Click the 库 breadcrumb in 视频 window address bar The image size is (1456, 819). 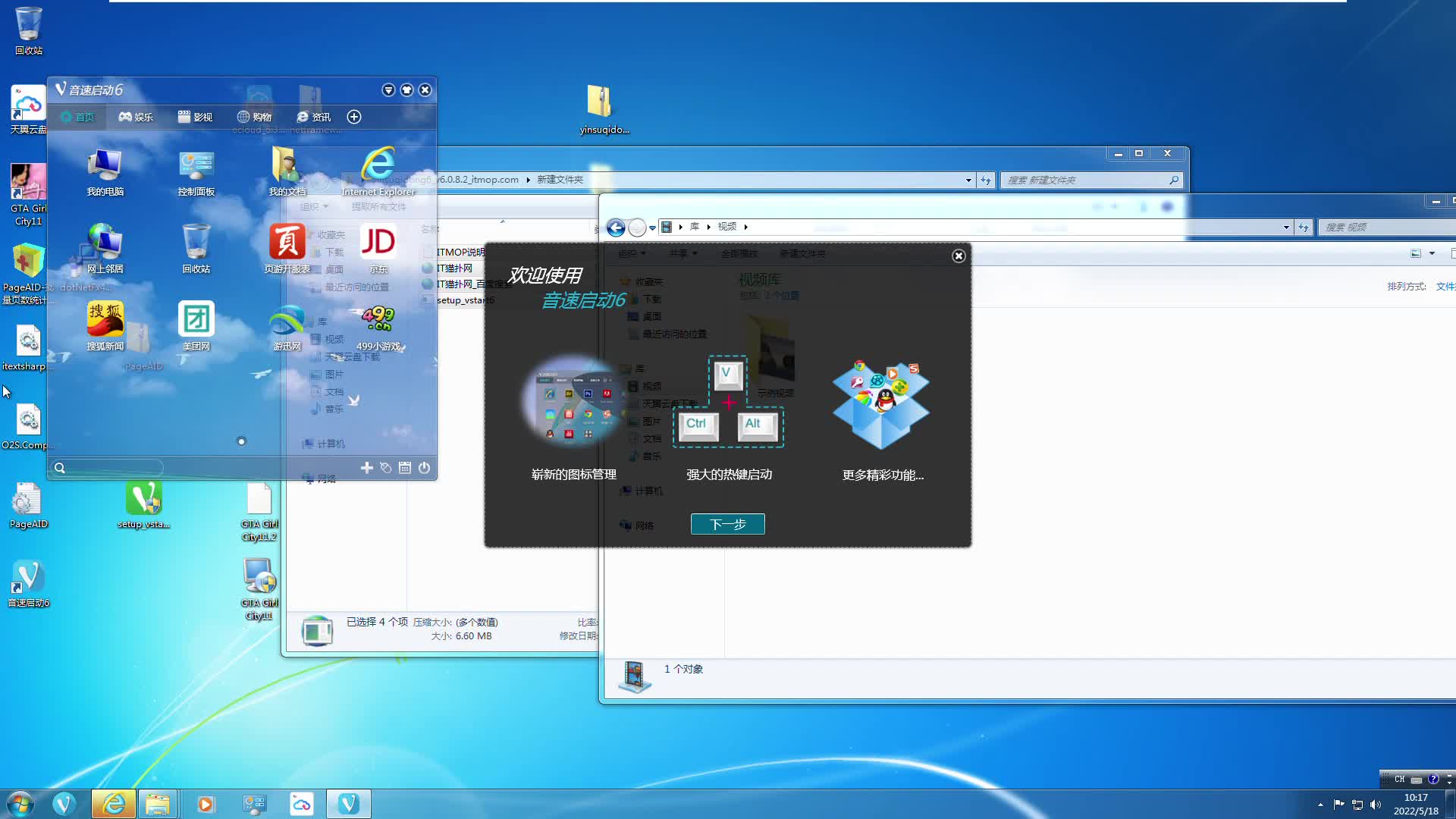click(694, 227)
